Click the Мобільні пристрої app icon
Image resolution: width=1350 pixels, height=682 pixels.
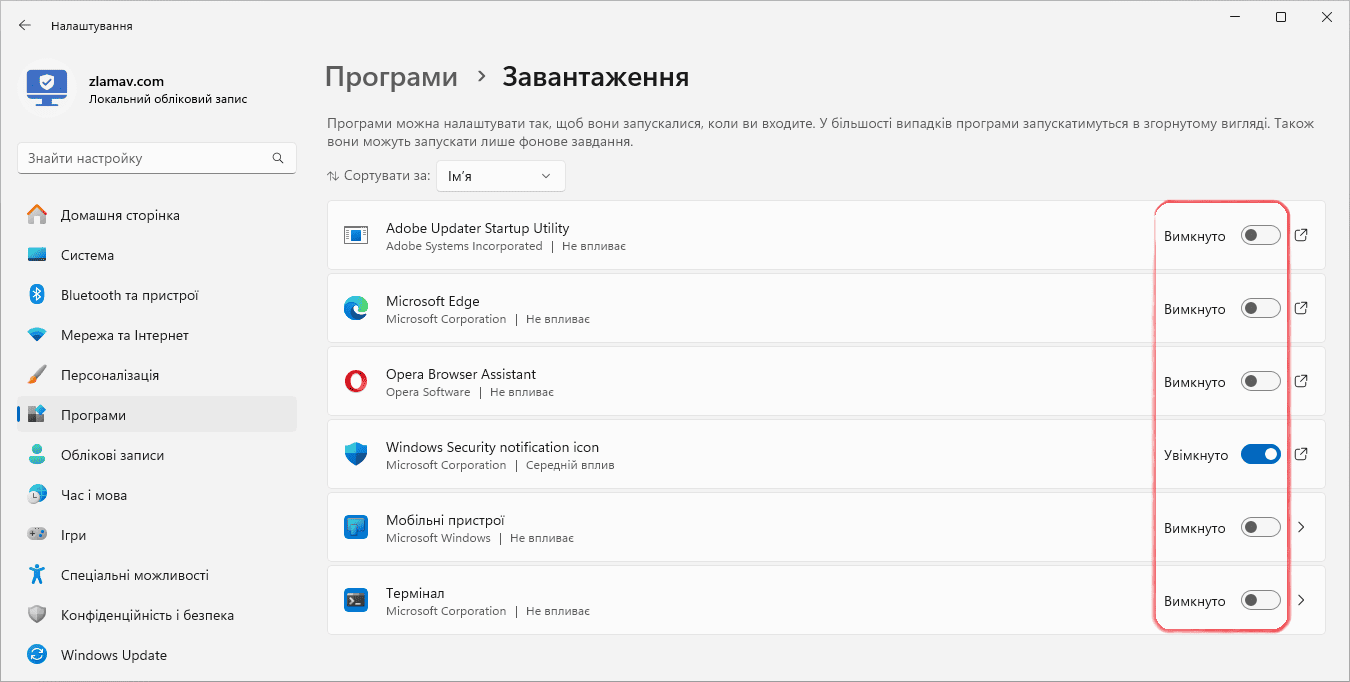[x=356, y=528]
